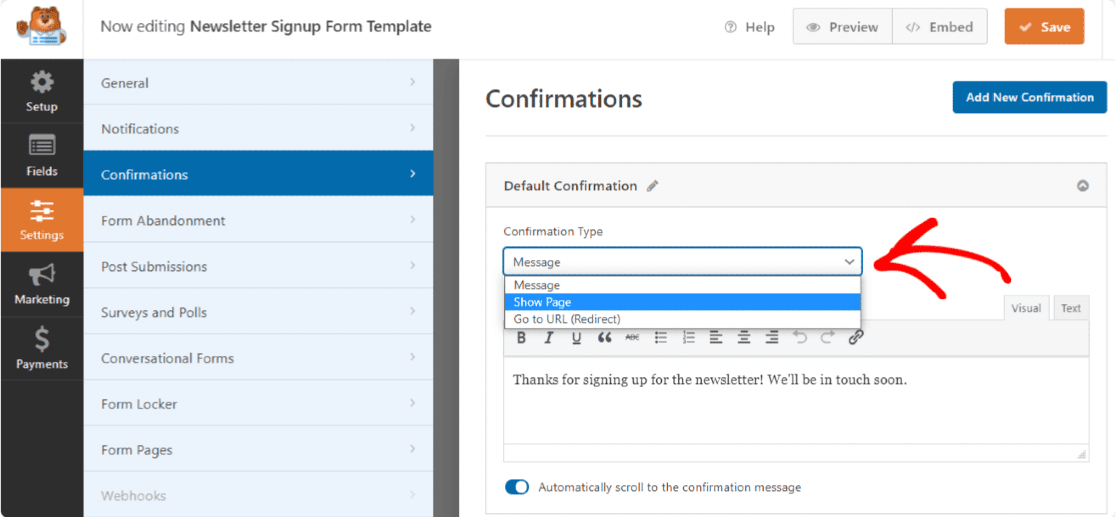
Task: Open Form Abandonment settings section
Action: [x=258, y=220]
